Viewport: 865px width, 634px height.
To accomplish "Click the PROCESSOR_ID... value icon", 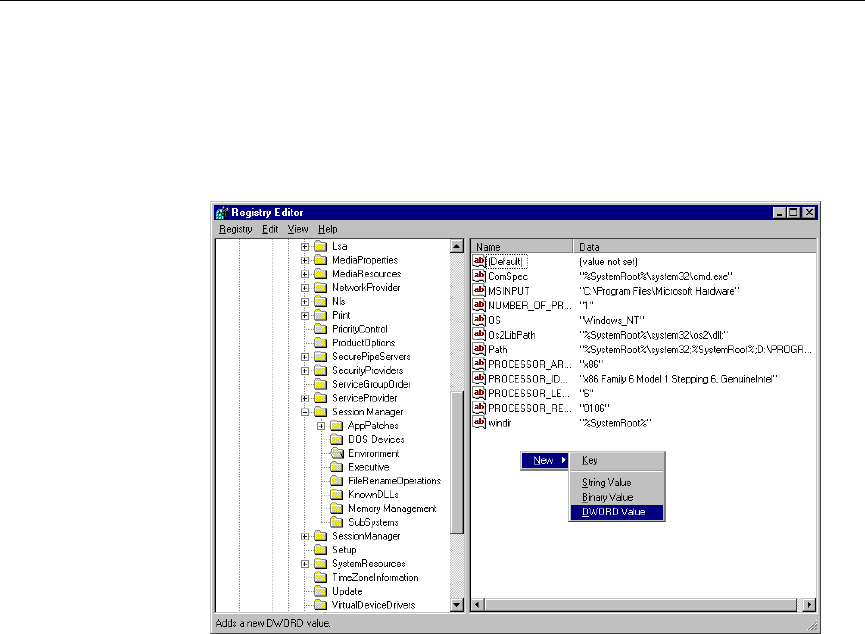I will click(479, 379).
